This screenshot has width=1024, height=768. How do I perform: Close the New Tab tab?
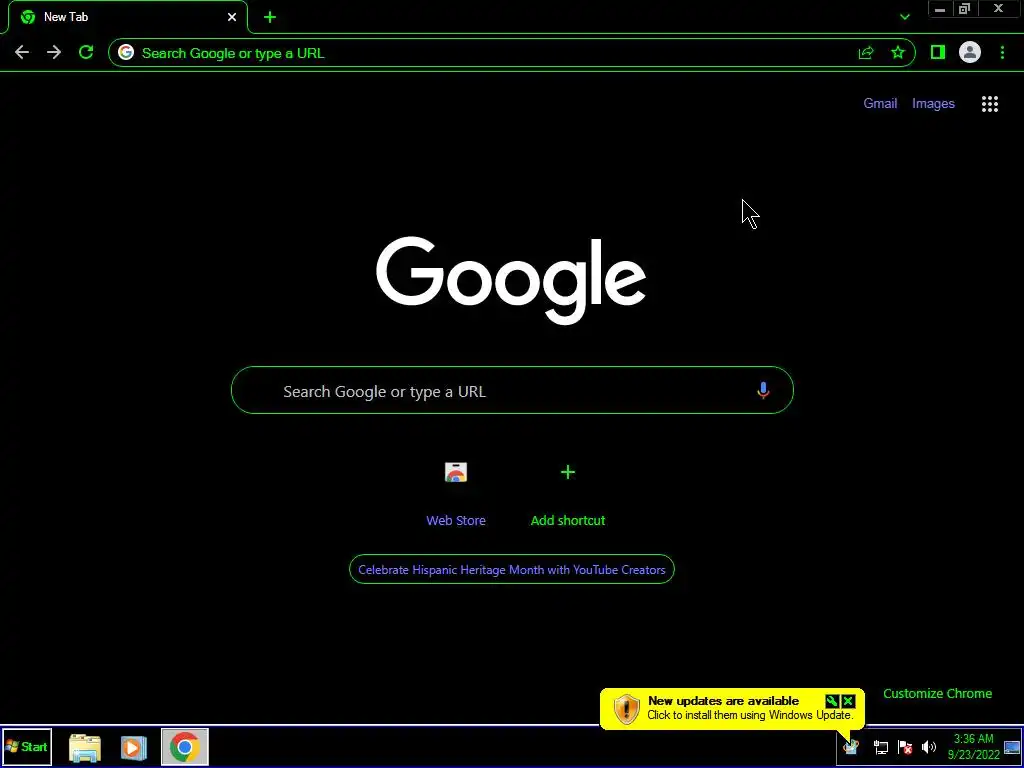(x=232, y=17)
